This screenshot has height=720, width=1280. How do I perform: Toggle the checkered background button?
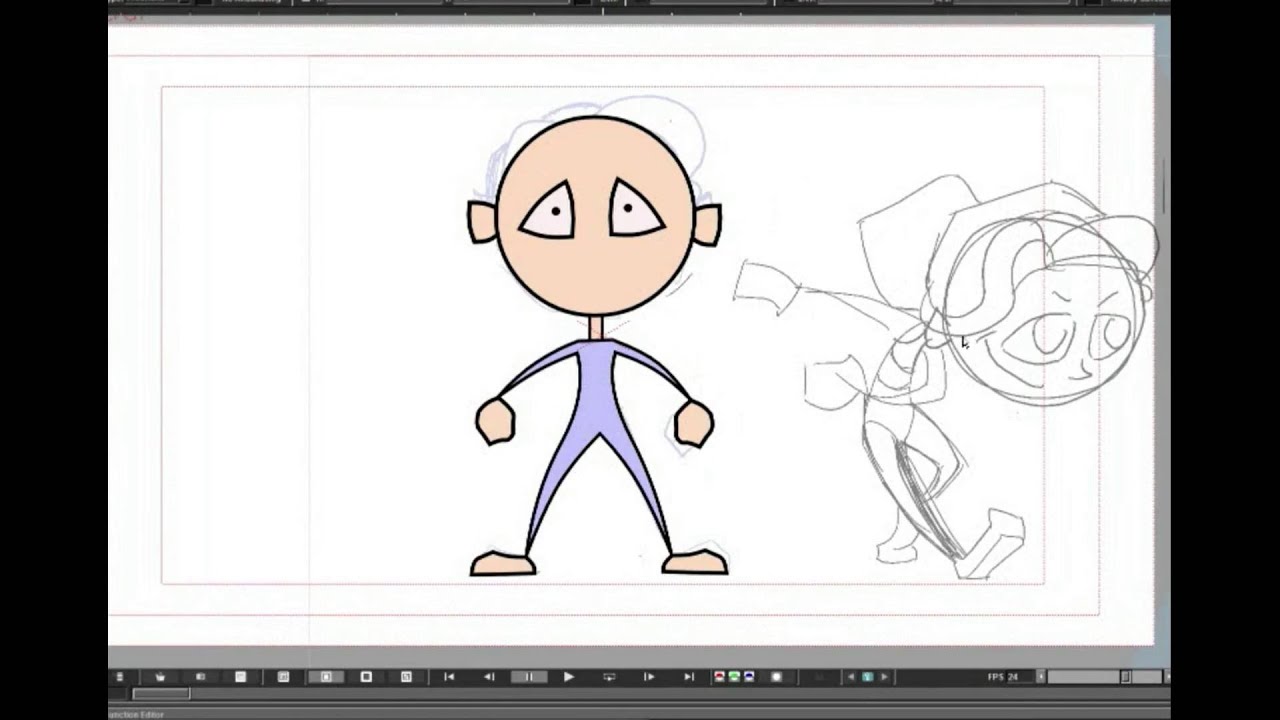click(x=406, y=677)
